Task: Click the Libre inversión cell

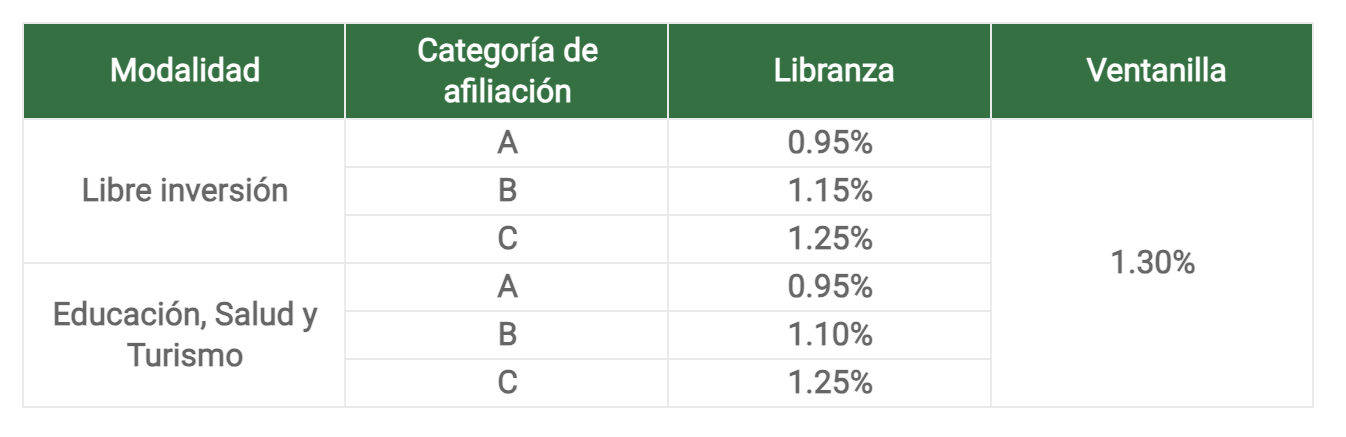Action: tap(184, 191)
